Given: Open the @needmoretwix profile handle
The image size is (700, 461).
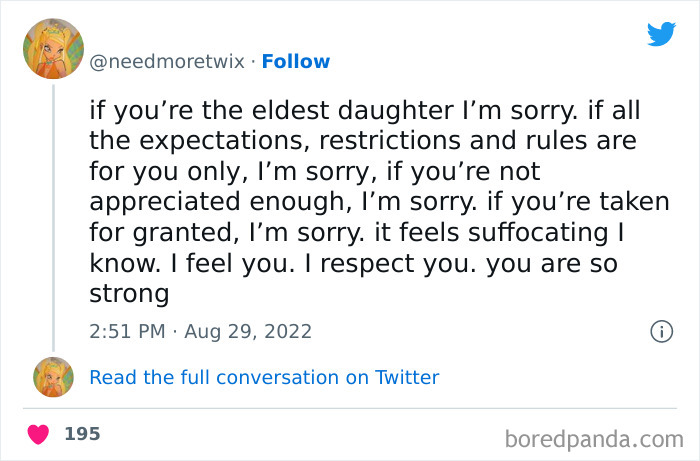Looking at the screenshot, I should pyautogui.click(x=166, y=61).
